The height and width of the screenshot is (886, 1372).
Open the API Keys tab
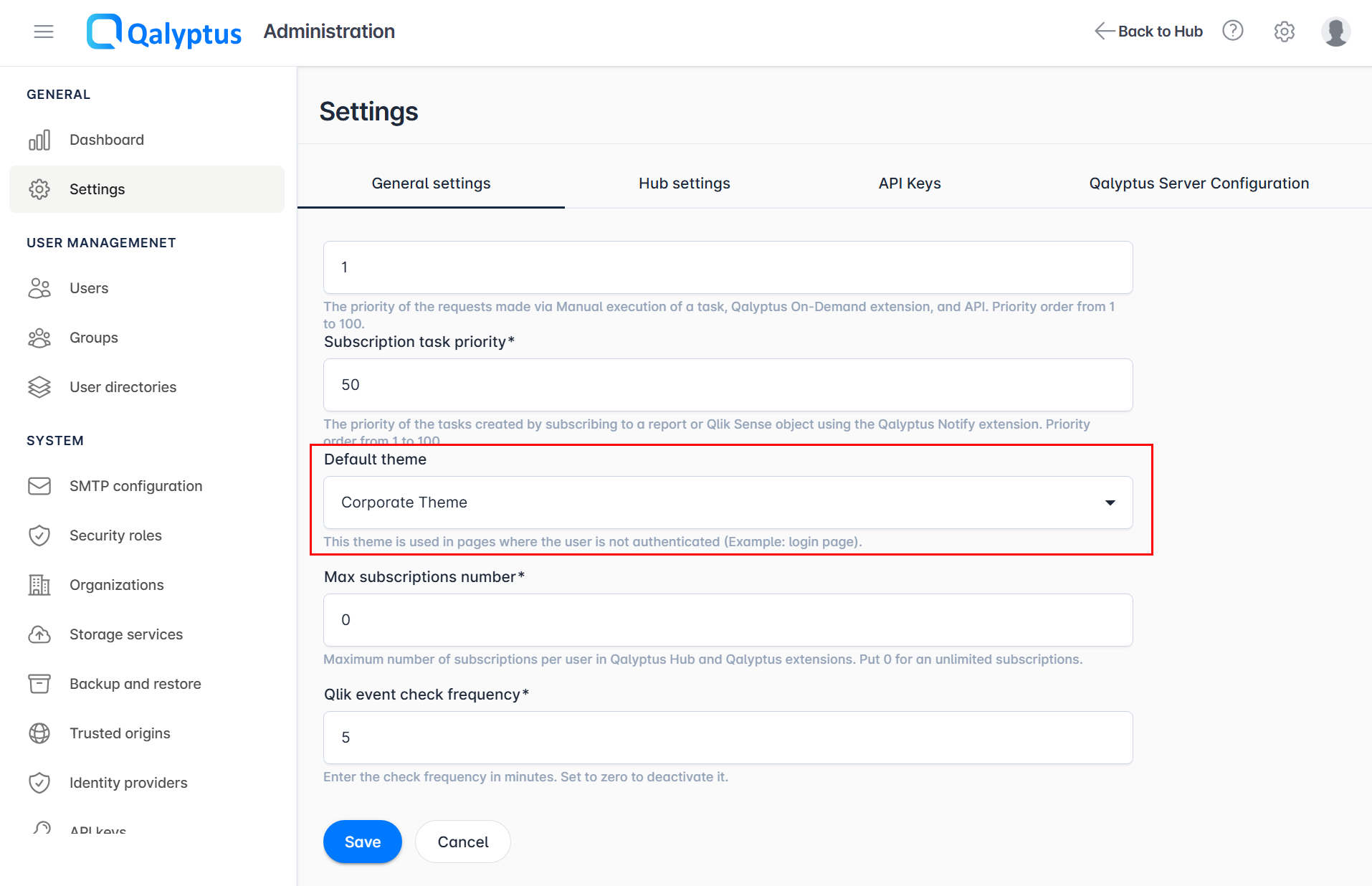point(909,183)
